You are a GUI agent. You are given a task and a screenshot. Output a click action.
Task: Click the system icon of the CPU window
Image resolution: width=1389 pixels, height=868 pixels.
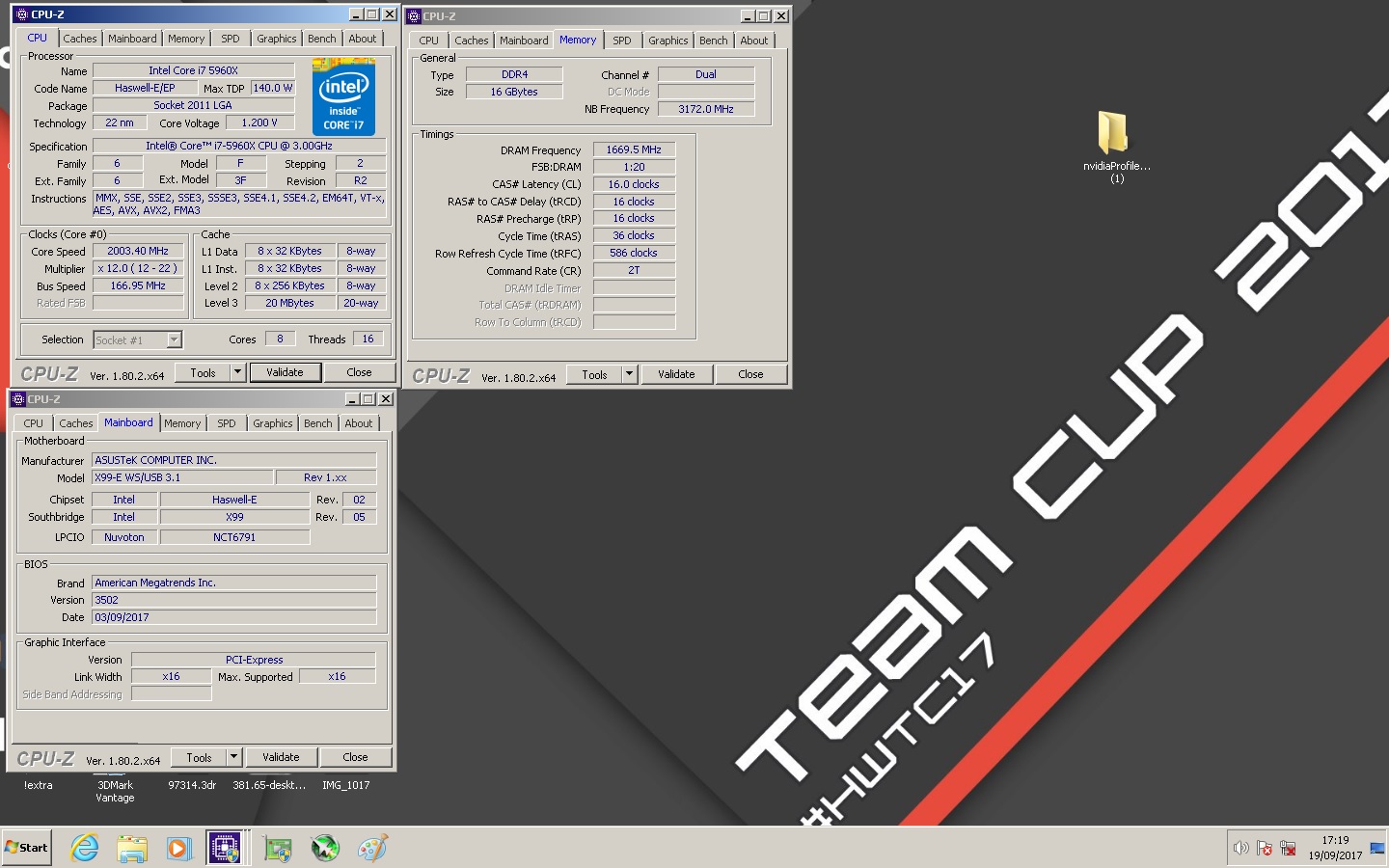(x=22, y=14)
